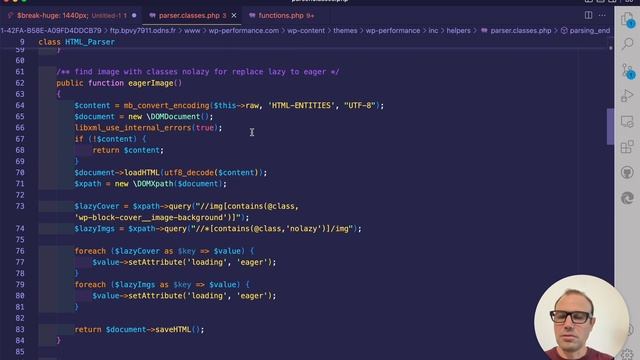
Task: Click the comment on line 61
Action: tap(198, 72)
